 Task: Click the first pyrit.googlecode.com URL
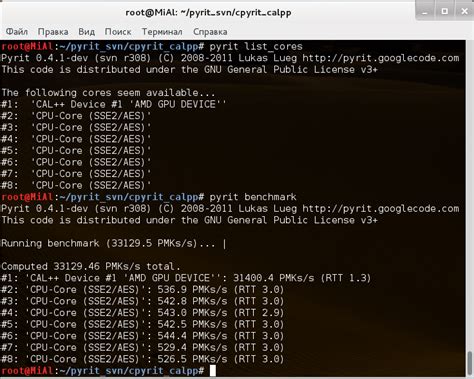coord(381,58)
